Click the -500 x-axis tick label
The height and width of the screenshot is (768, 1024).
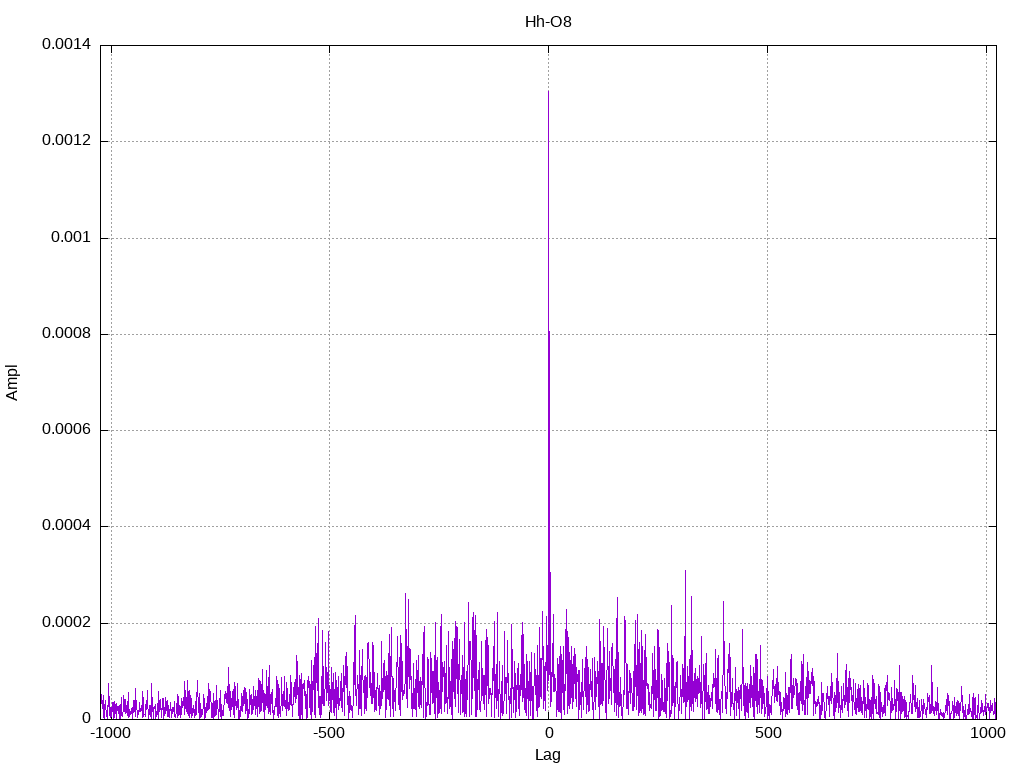(x=329, y=733)
